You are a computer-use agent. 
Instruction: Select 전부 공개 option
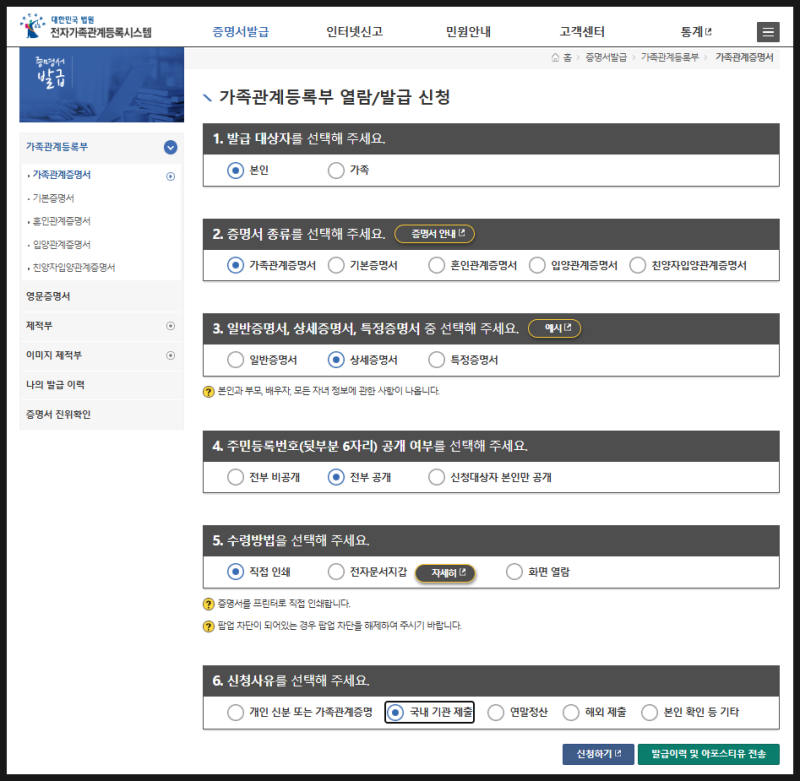(x=336, y=477)
